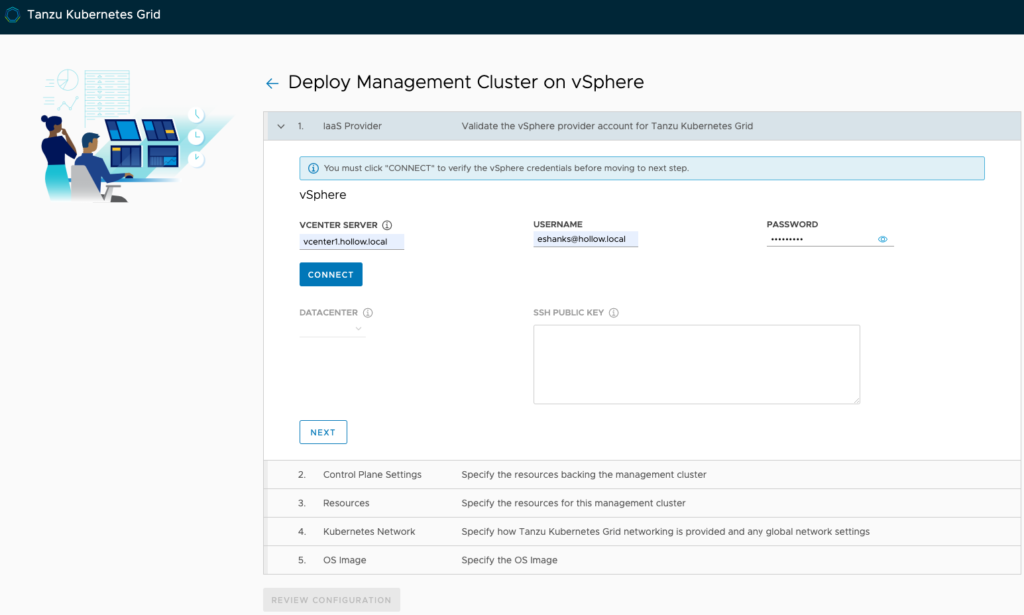This screenshot has width=1024, height=615.
Task: Click into the vCenter Server field
Action: (351, 242)
